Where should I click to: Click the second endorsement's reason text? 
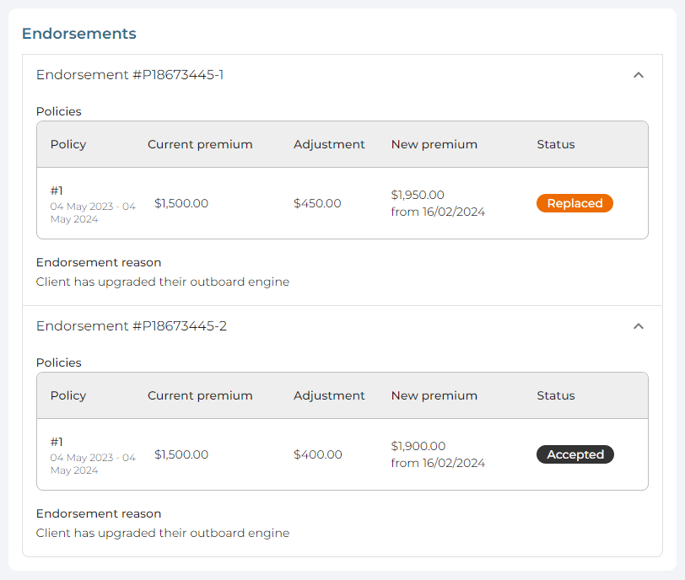click(162, 533)
